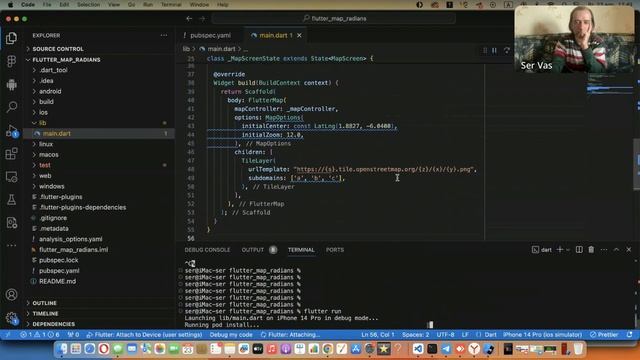Kill terminal with the trash icon
Screen dimensions: 640x360
tap(591, 249)
